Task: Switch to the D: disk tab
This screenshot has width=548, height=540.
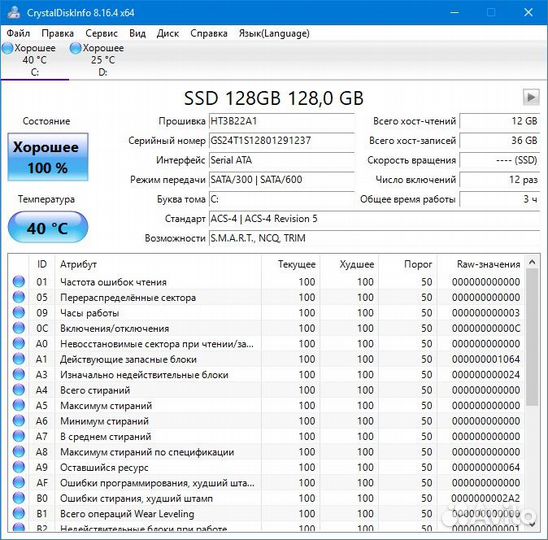Action: [x=102, y=60]
